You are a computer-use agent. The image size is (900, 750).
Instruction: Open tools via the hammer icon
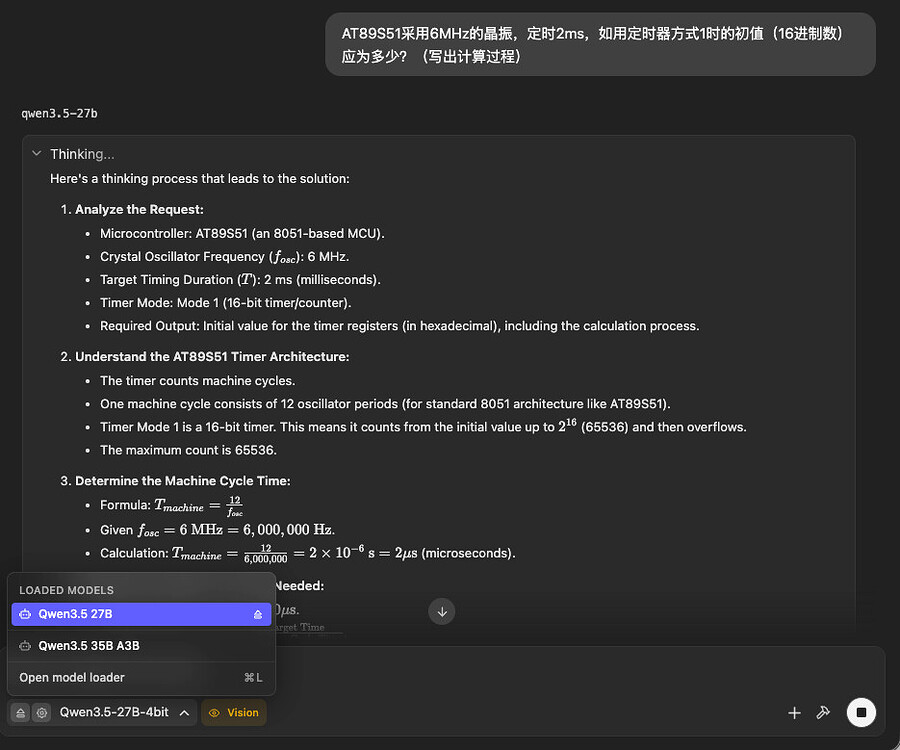823,713
